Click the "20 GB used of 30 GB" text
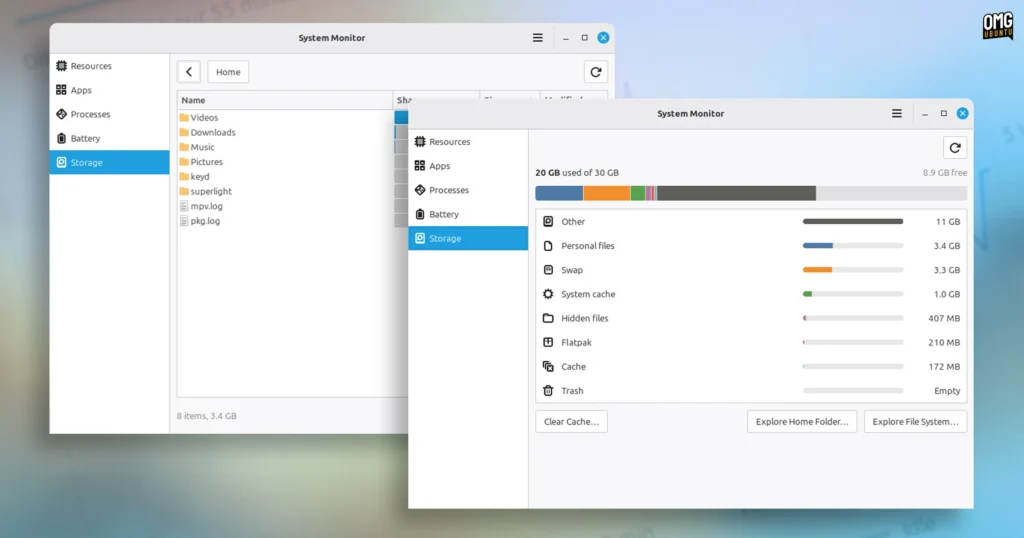Viewport: 1024px width, 538px height. click(x=577, y=173)
